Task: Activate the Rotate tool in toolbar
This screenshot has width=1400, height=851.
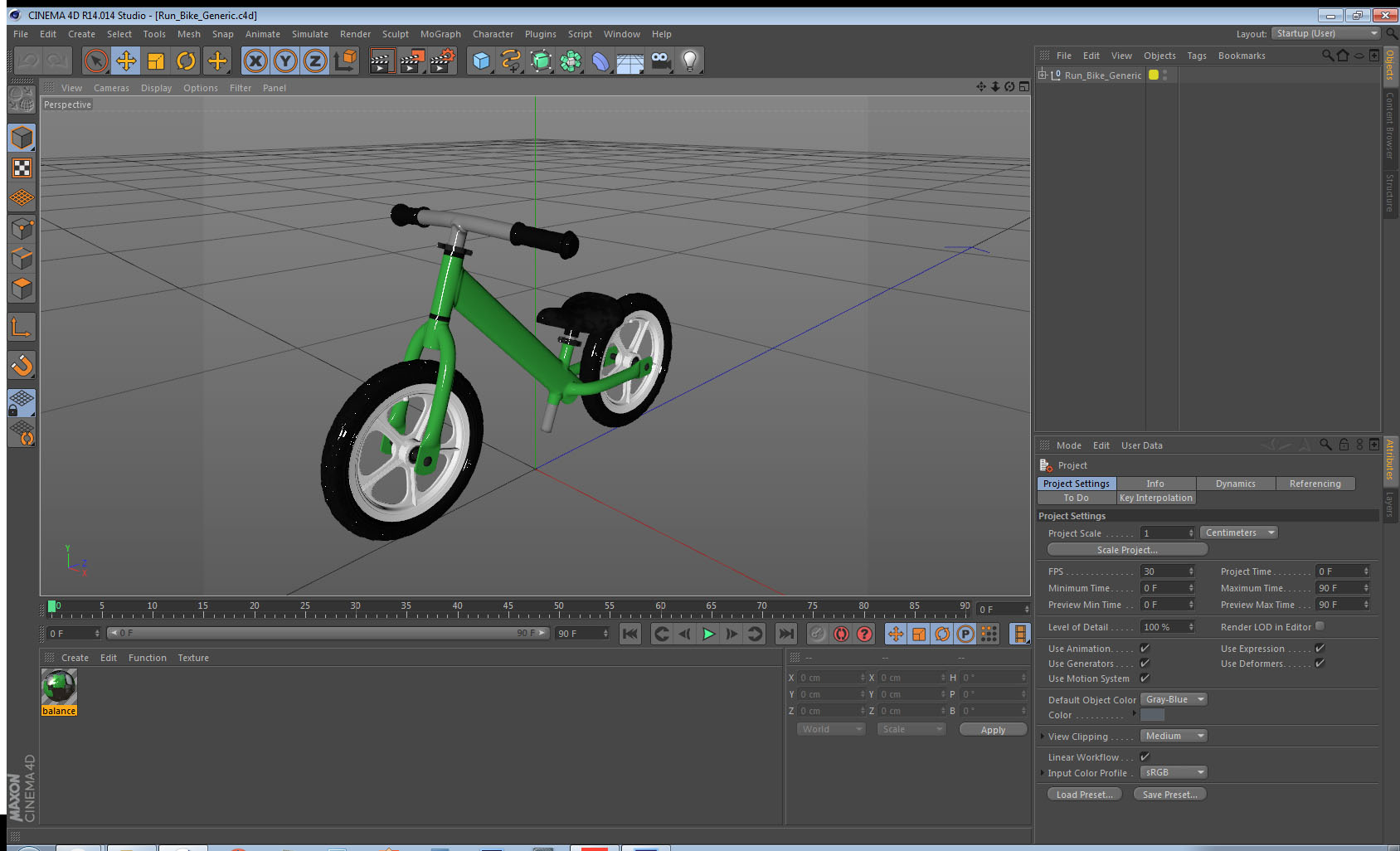Action: click(x=186, y=61)
